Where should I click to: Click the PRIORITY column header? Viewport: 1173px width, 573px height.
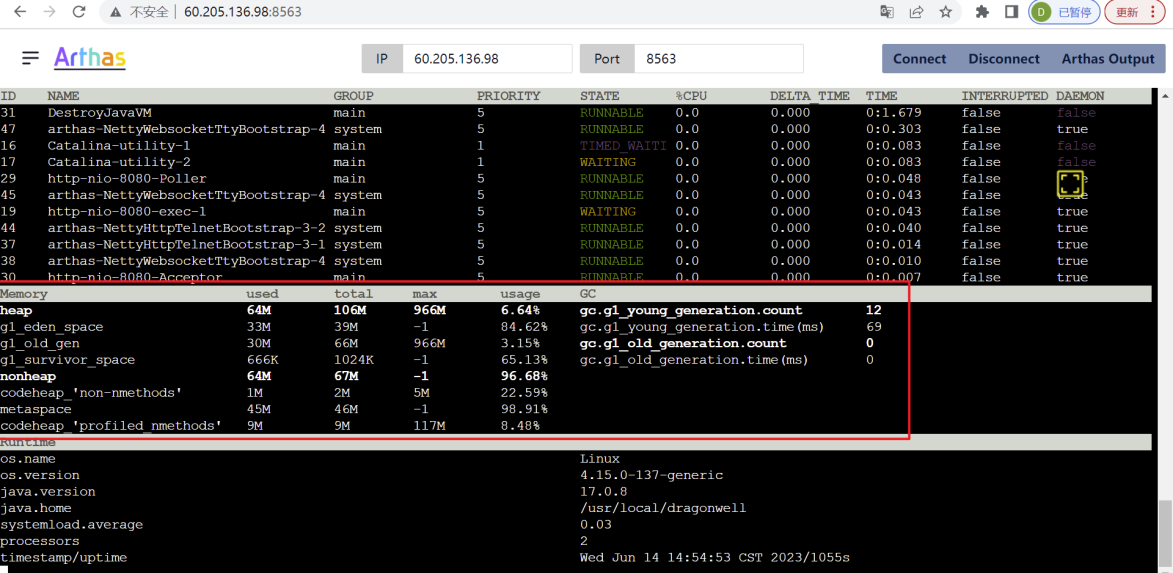coord(509,96)
